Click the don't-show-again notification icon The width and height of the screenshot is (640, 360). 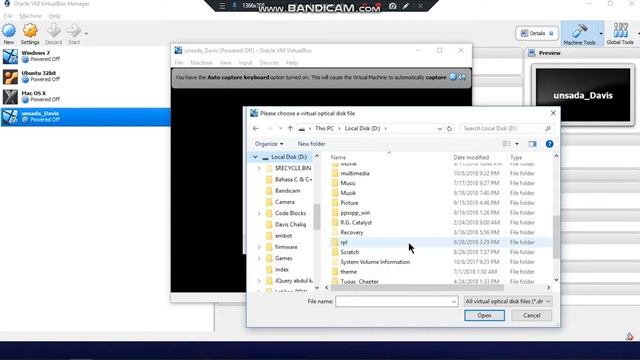click(x=462, y=77)
